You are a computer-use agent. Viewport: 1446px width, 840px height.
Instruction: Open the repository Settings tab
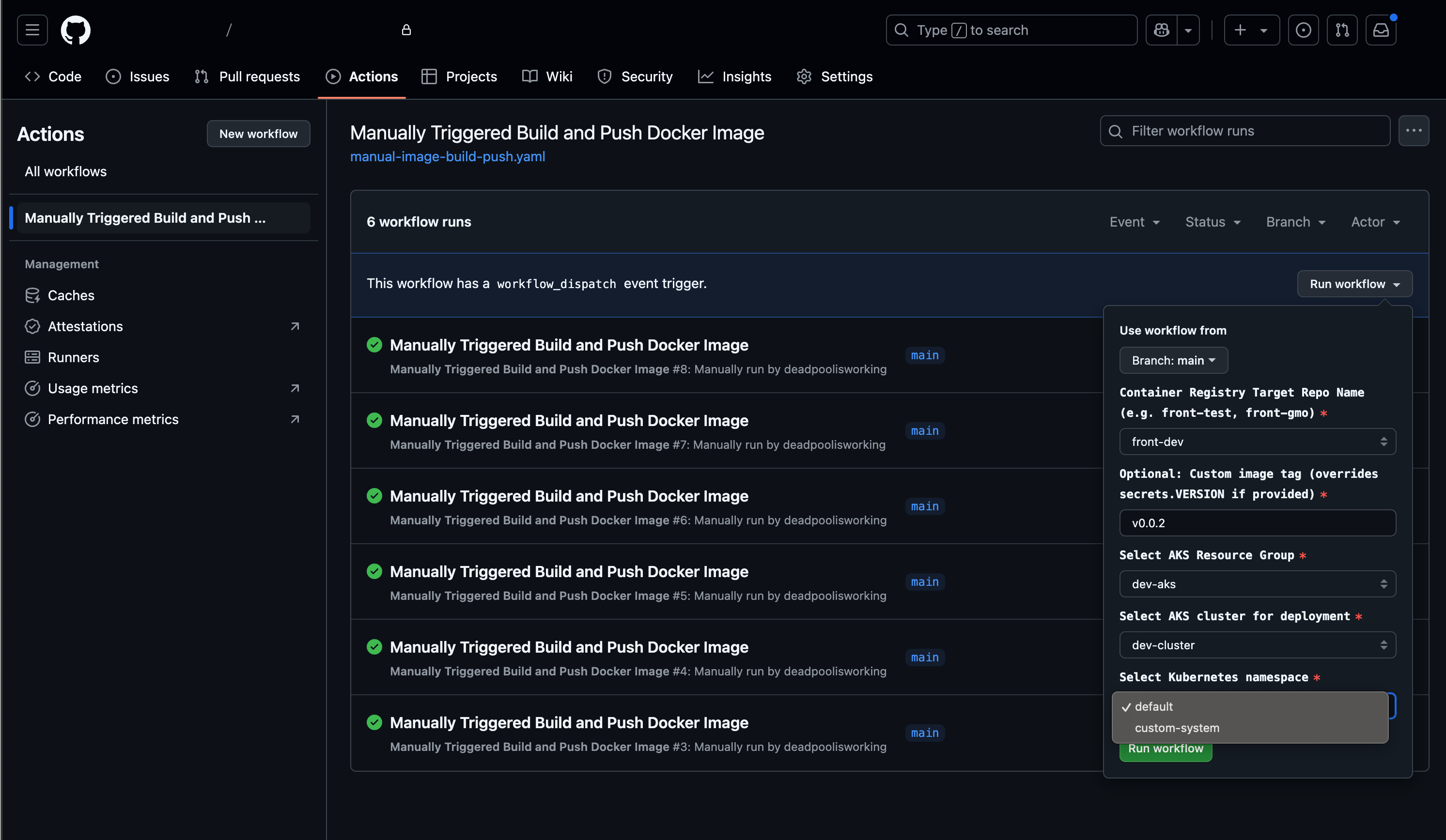pos(834,76)
